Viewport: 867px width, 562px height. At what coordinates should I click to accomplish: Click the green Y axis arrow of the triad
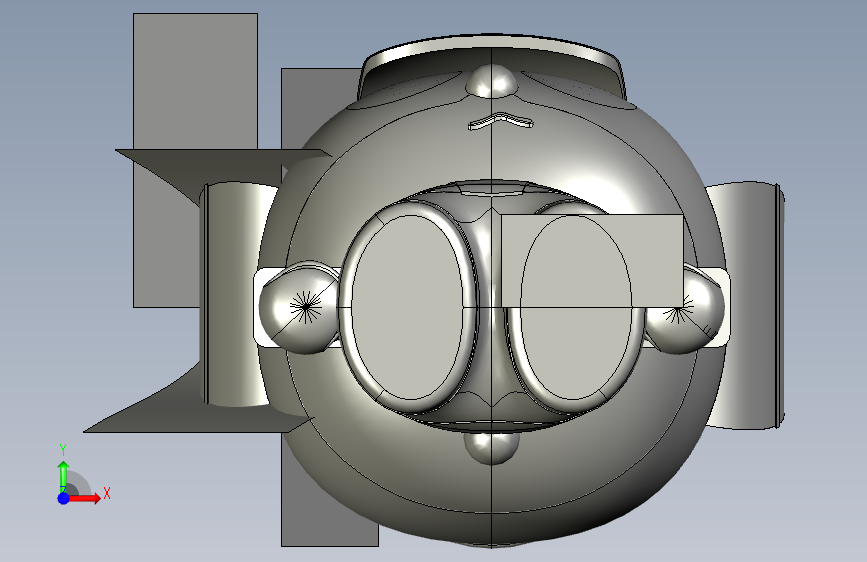click(63, 477)
